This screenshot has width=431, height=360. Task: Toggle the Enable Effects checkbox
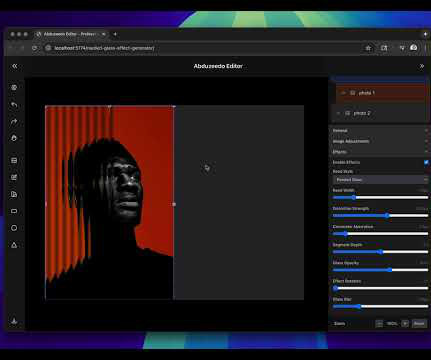pos(426,162)
